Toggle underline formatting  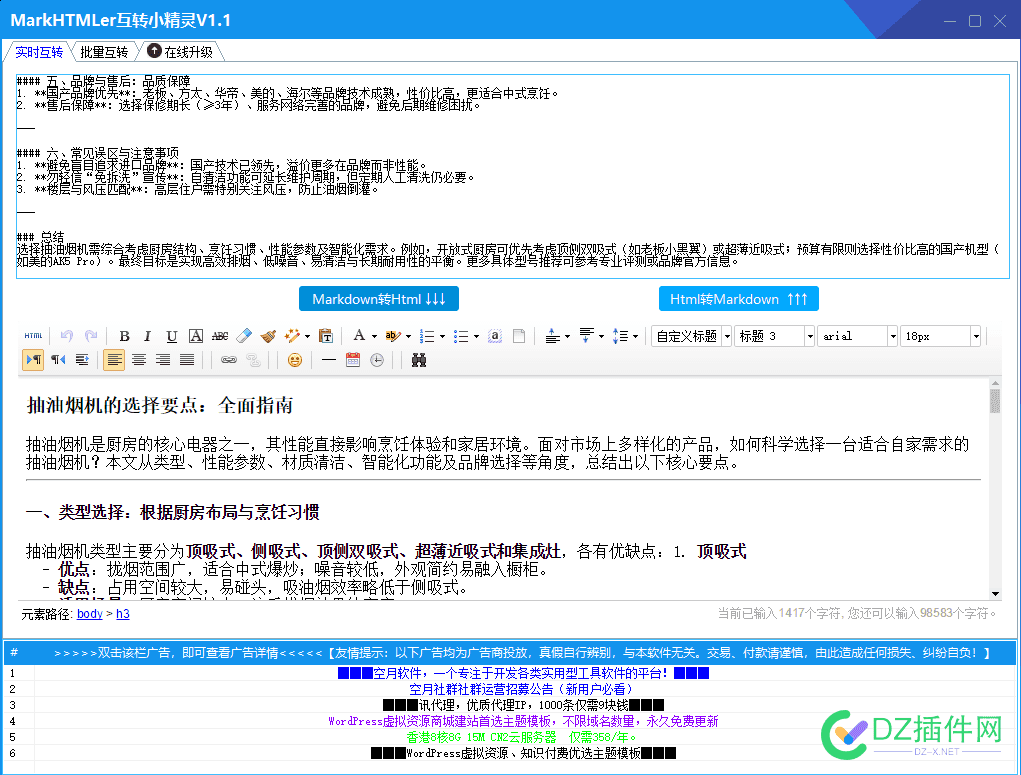[x=171, y=336]
